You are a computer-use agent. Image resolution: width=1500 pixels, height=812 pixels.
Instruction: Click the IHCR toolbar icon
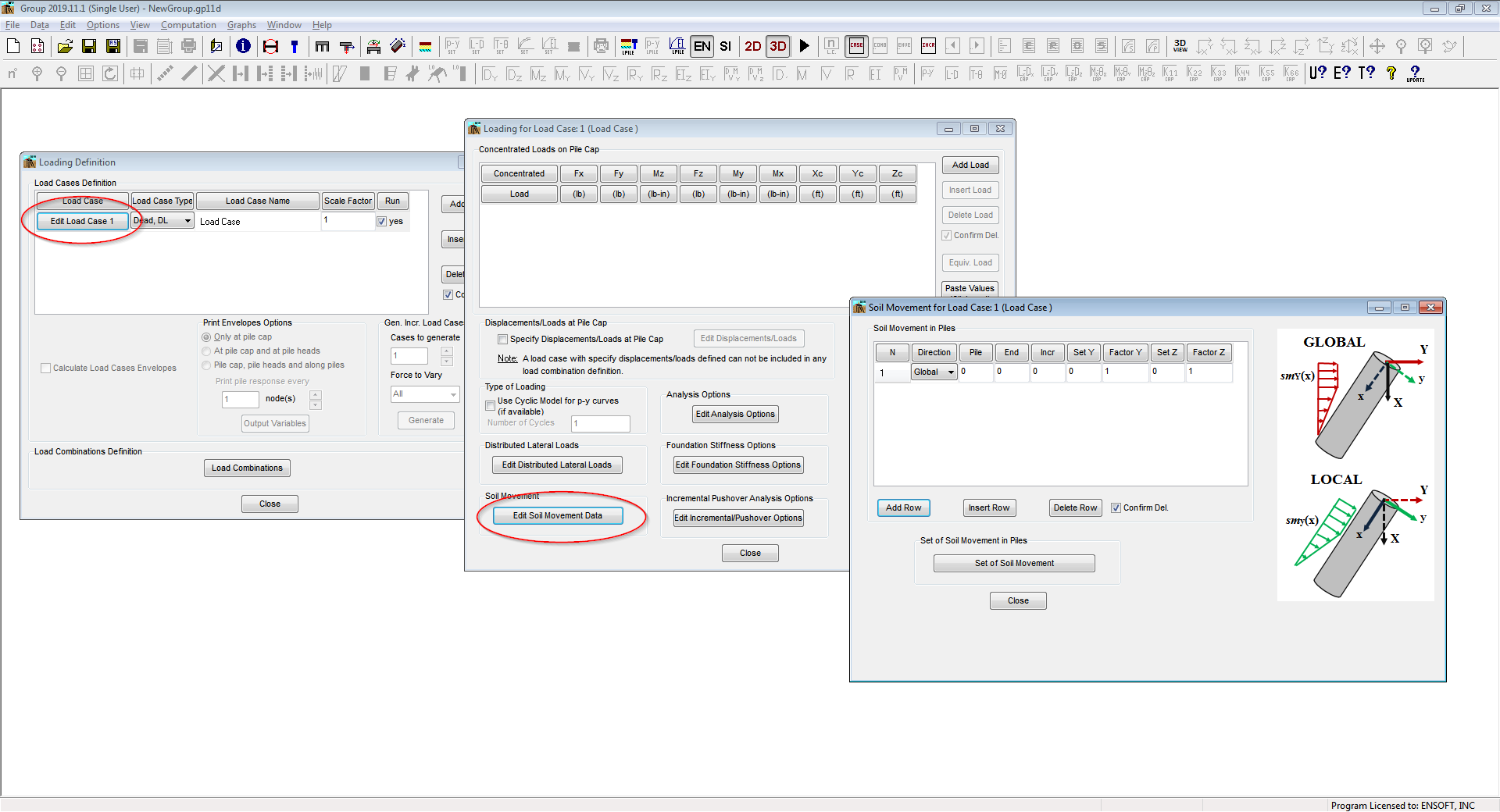point(928,46)
